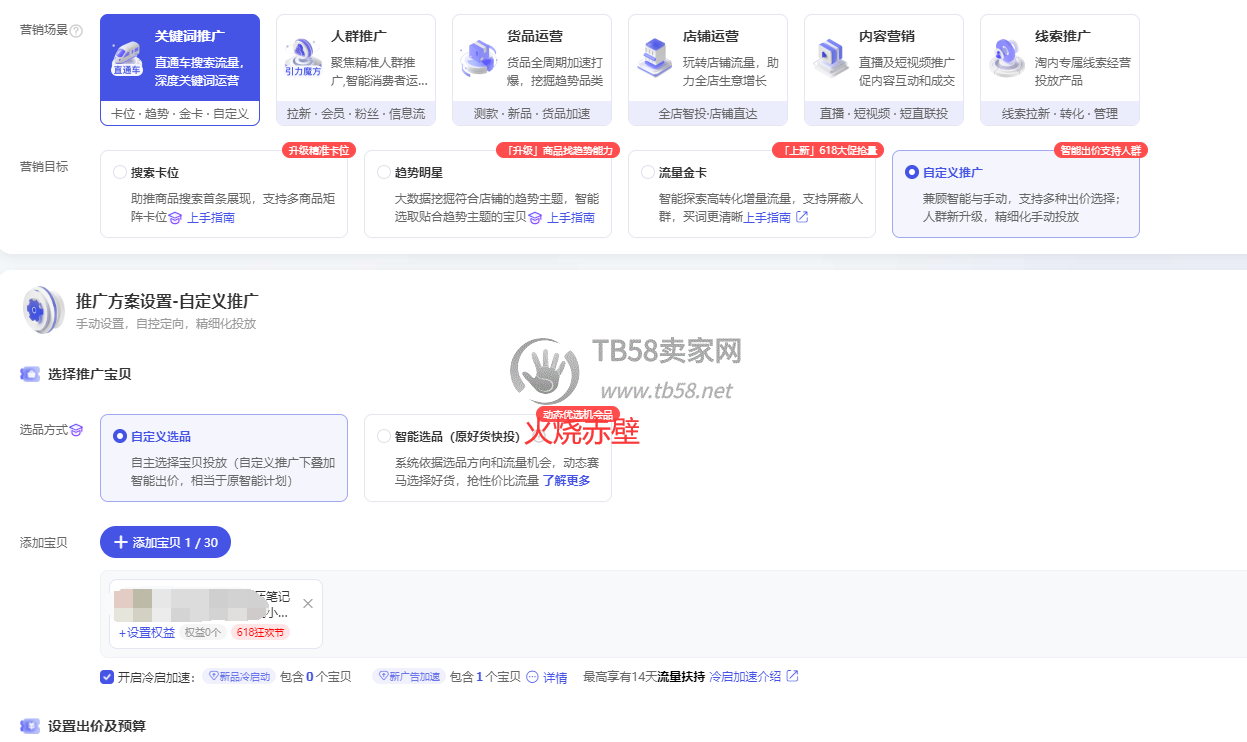Click 全店智投·店铺直达 subtitle text
Viewport: 1247px width, 742px height.
pos(708,113)
